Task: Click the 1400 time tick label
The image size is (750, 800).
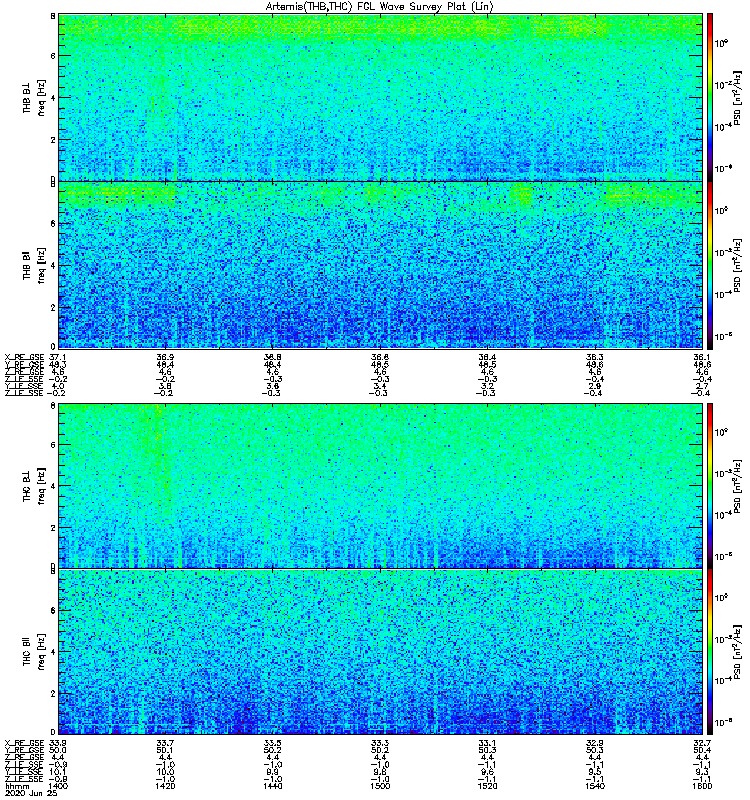Action: point(58,786)
